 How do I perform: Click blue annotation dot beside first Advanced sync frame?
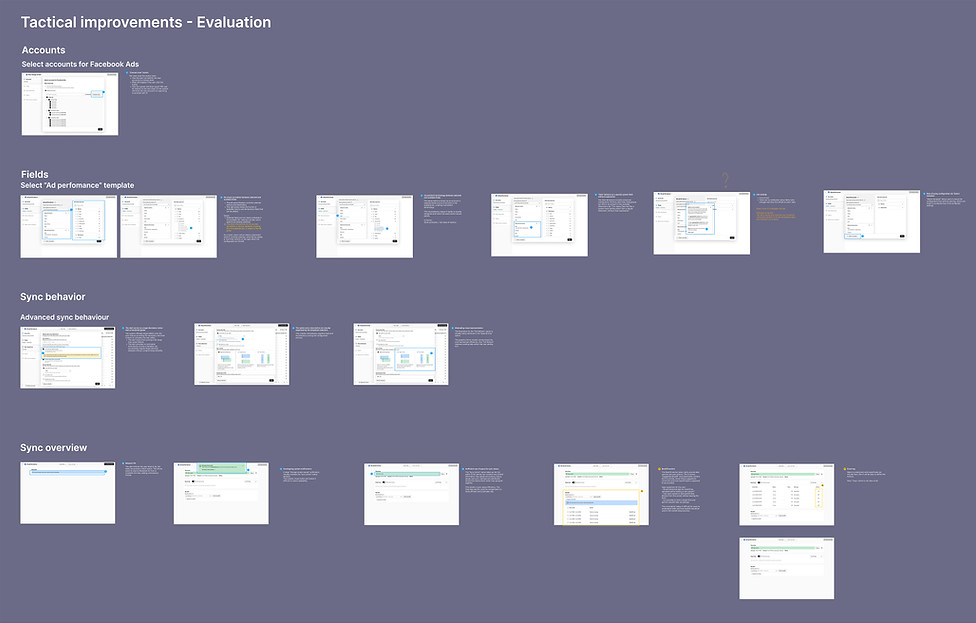[x=123, y=329]
